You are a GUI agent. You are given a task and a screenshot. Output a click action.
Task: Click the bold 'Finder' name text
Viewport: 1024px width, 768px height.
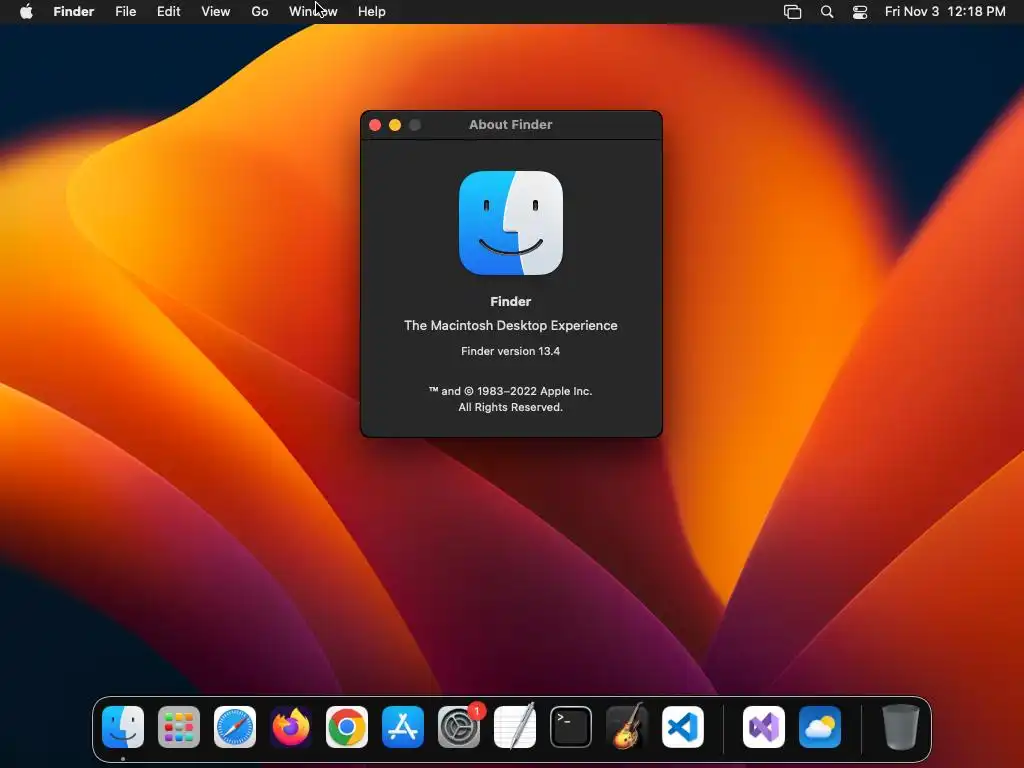511,302
